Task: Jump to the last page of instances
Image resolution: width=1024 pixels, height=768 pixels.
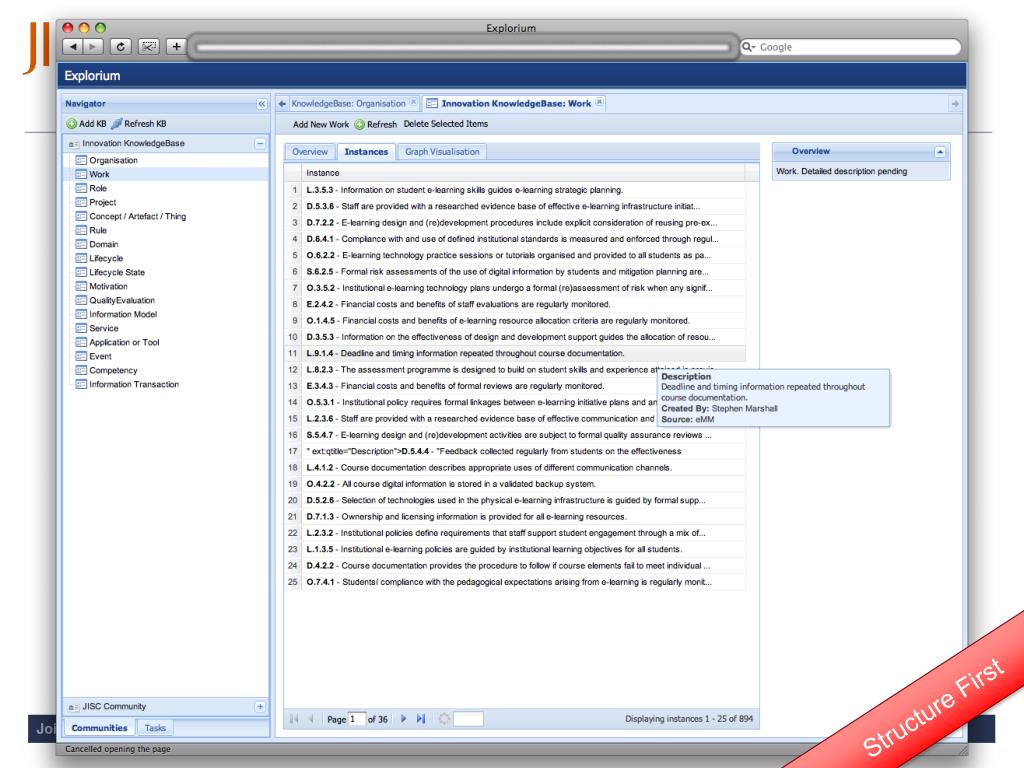Action: tap(421, 718)
